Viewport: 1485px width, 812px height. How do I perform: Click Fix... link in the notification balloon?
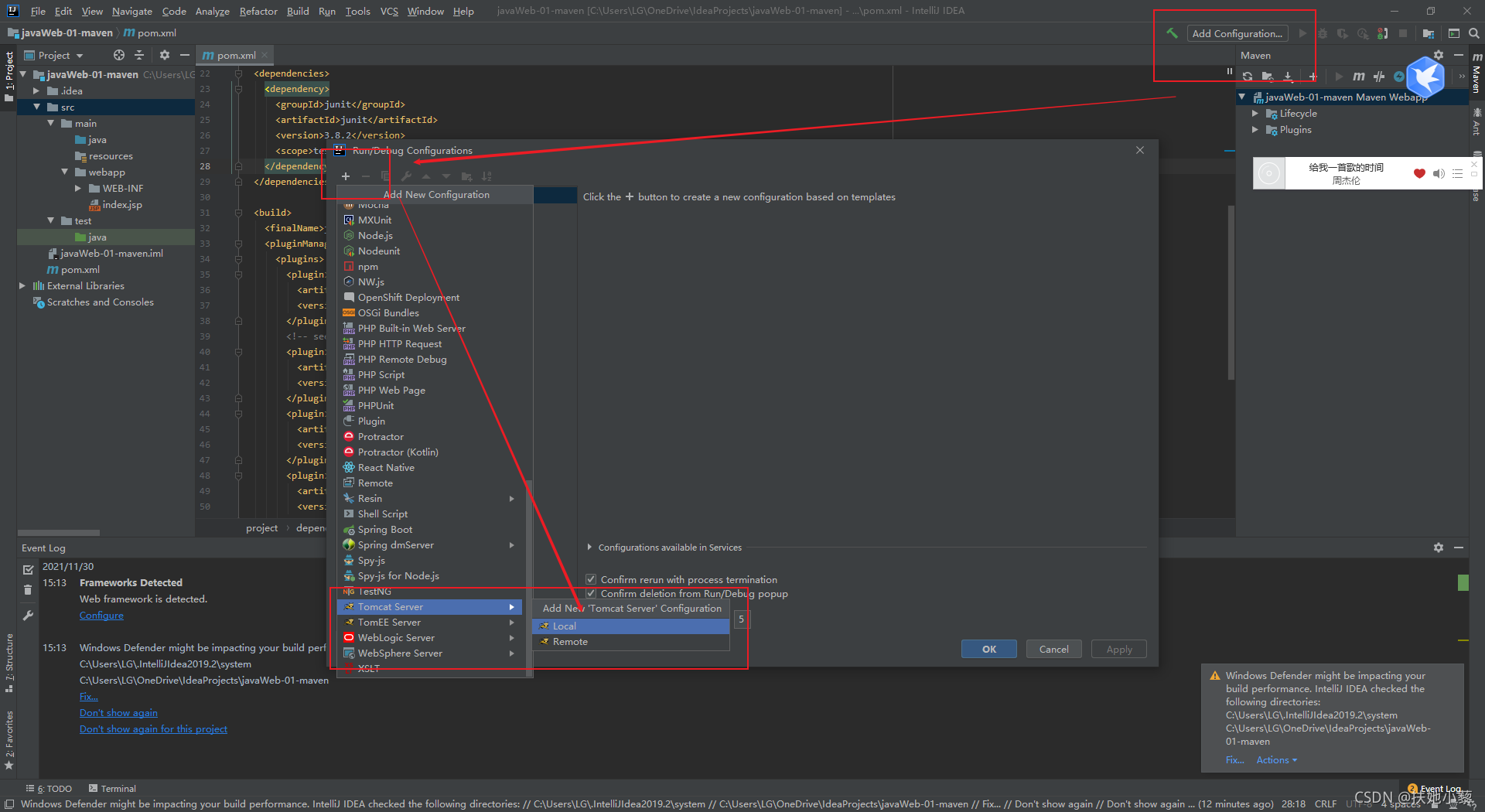point(1234,760)
